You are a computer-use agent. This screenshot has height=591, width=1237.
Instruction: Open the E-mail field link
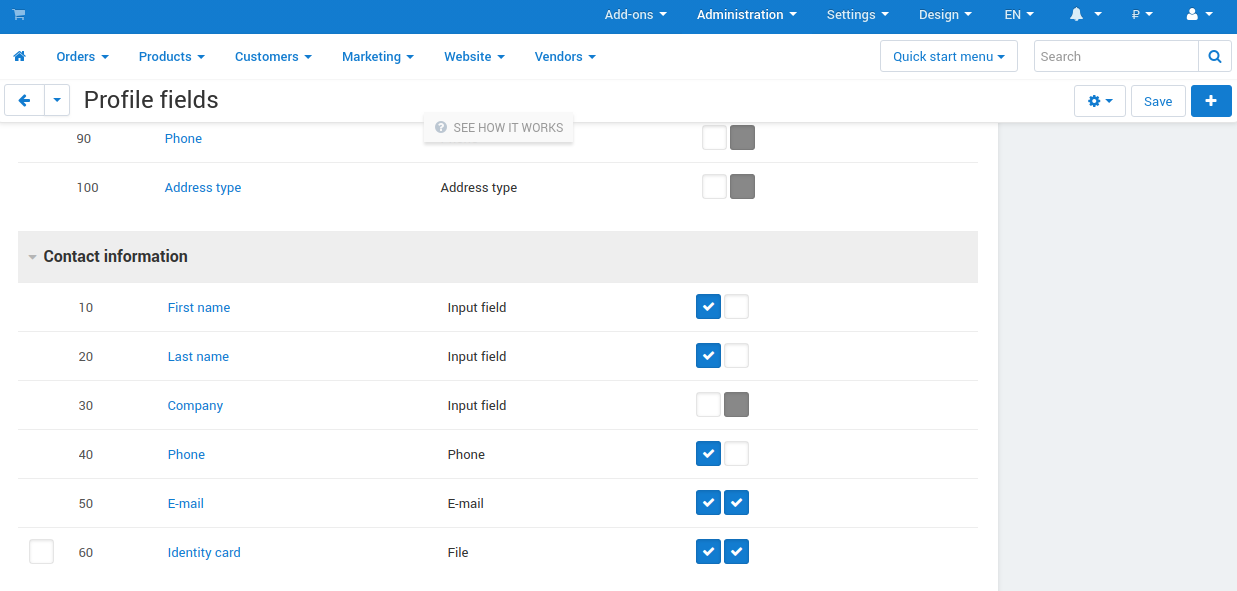(186, 504)
